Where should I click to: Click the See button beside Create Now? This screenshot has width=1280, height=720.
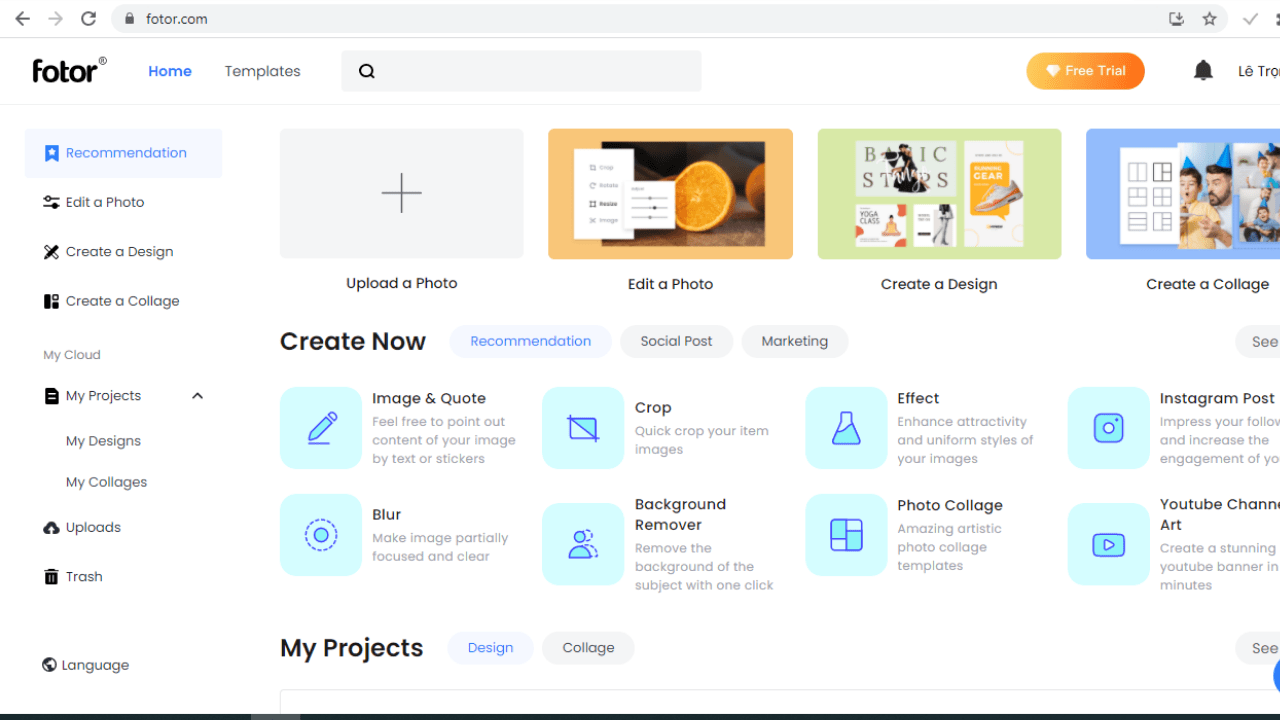click(1259, 342)
